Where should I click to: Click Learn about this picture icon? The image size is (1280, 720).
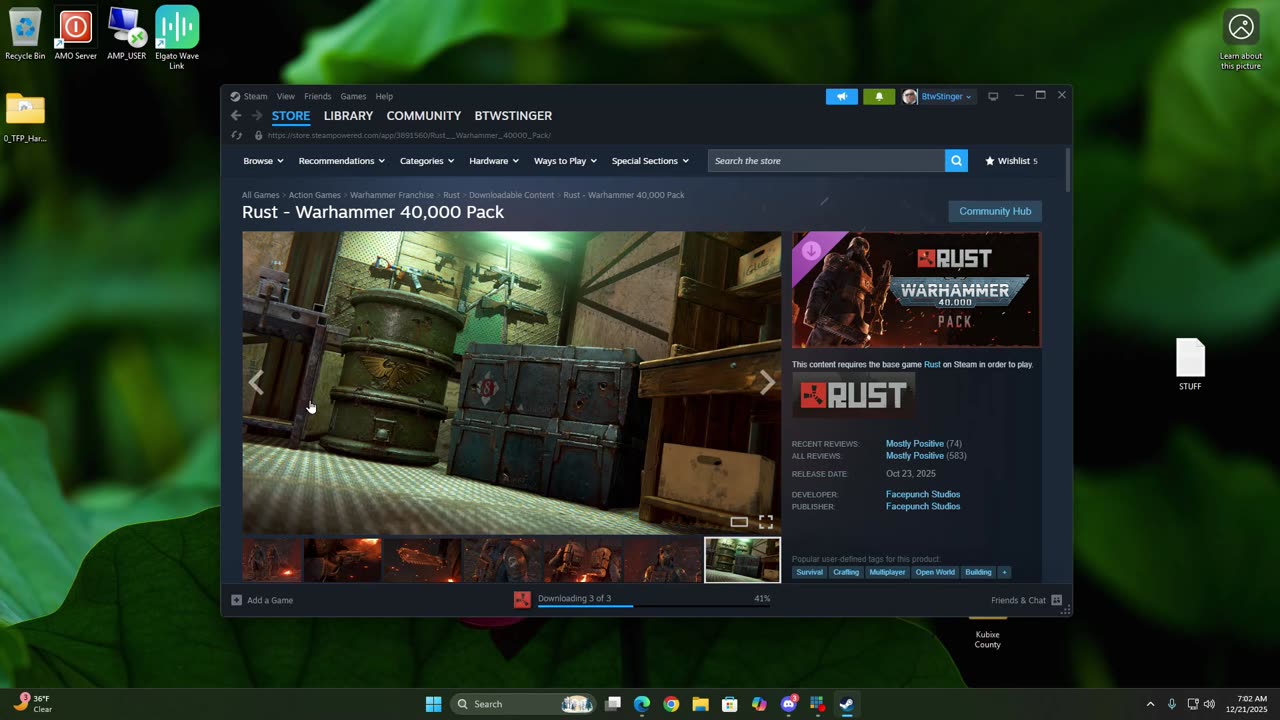pyautogui.click(x=1241, y=40)
